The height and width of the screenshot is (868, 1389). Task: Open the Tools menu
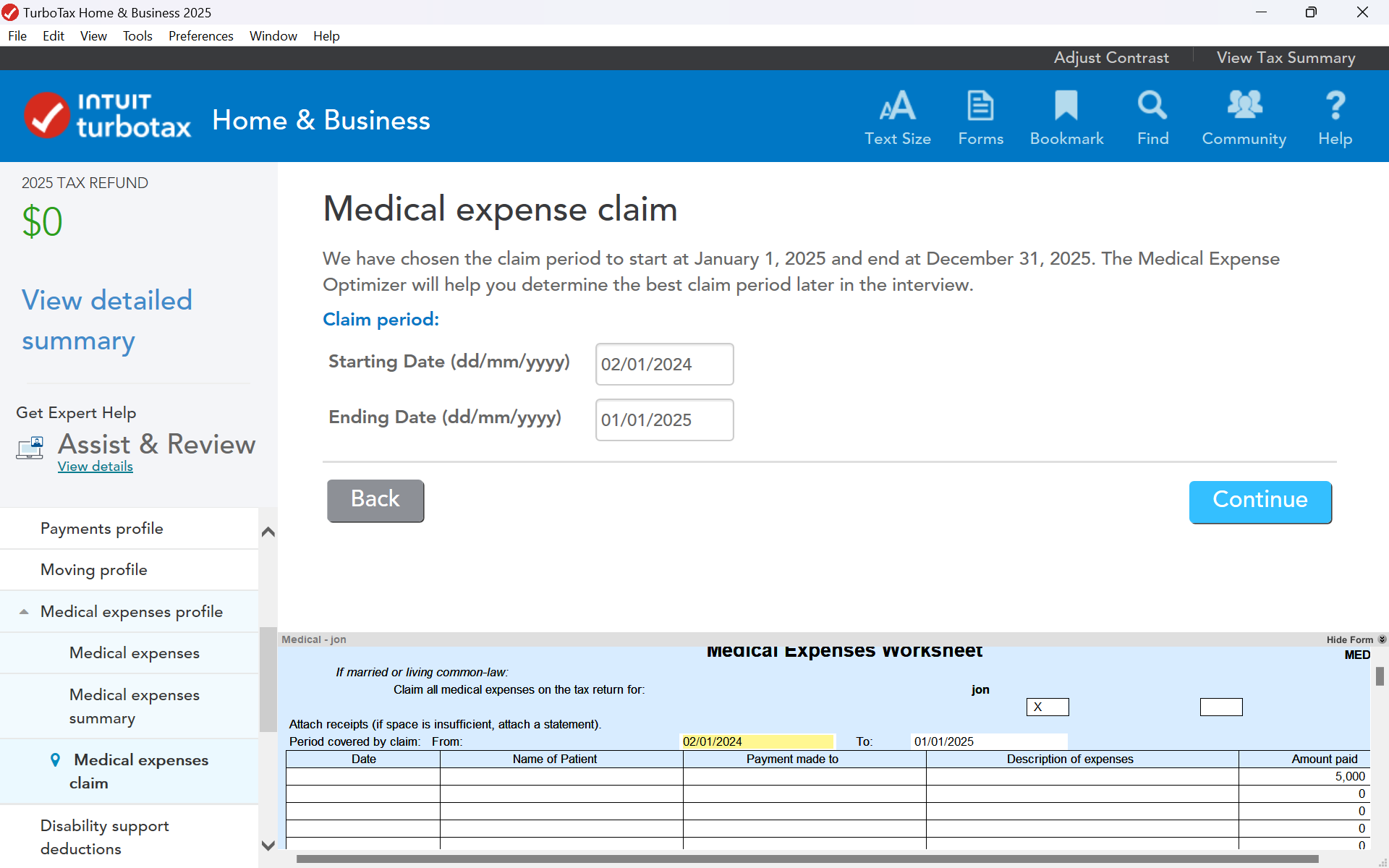click(x=137, y=36)
